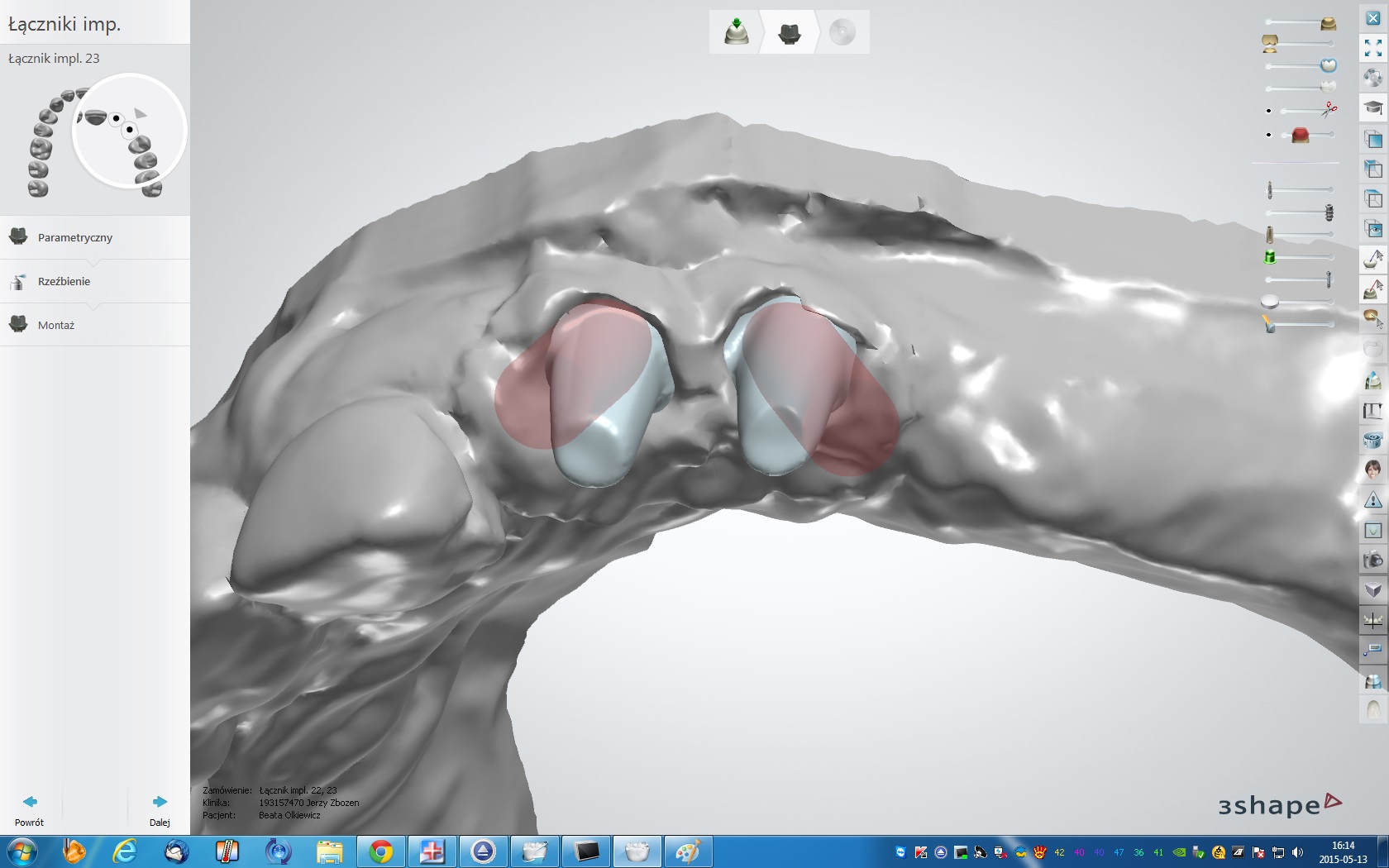Select the 3D cube view icon
This screenshot has height=868, width=1389.
coord(1372,590)
